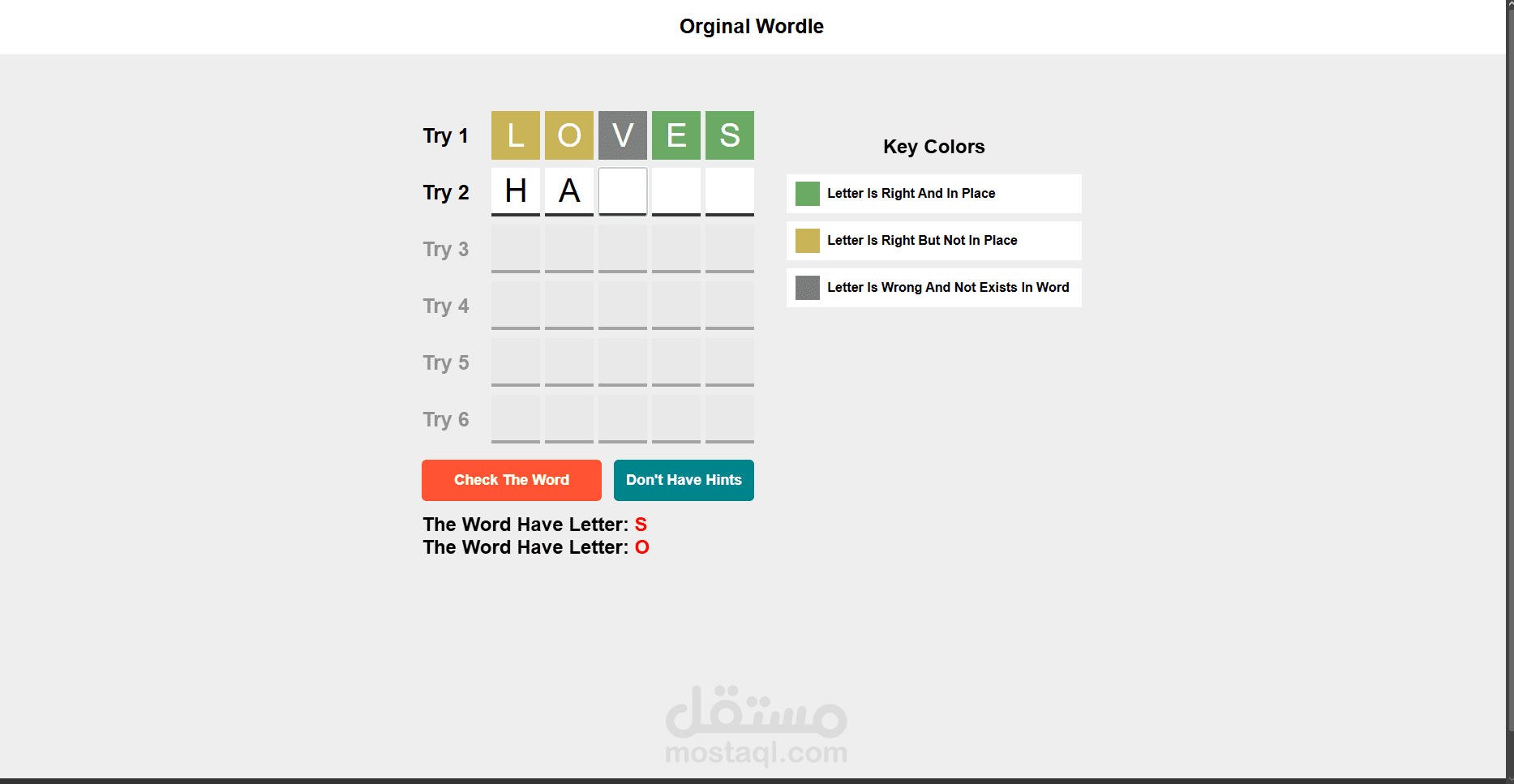The image size is (1514, 784).
Task: Click the third input box in Try 2
Action: click(622, 191)
